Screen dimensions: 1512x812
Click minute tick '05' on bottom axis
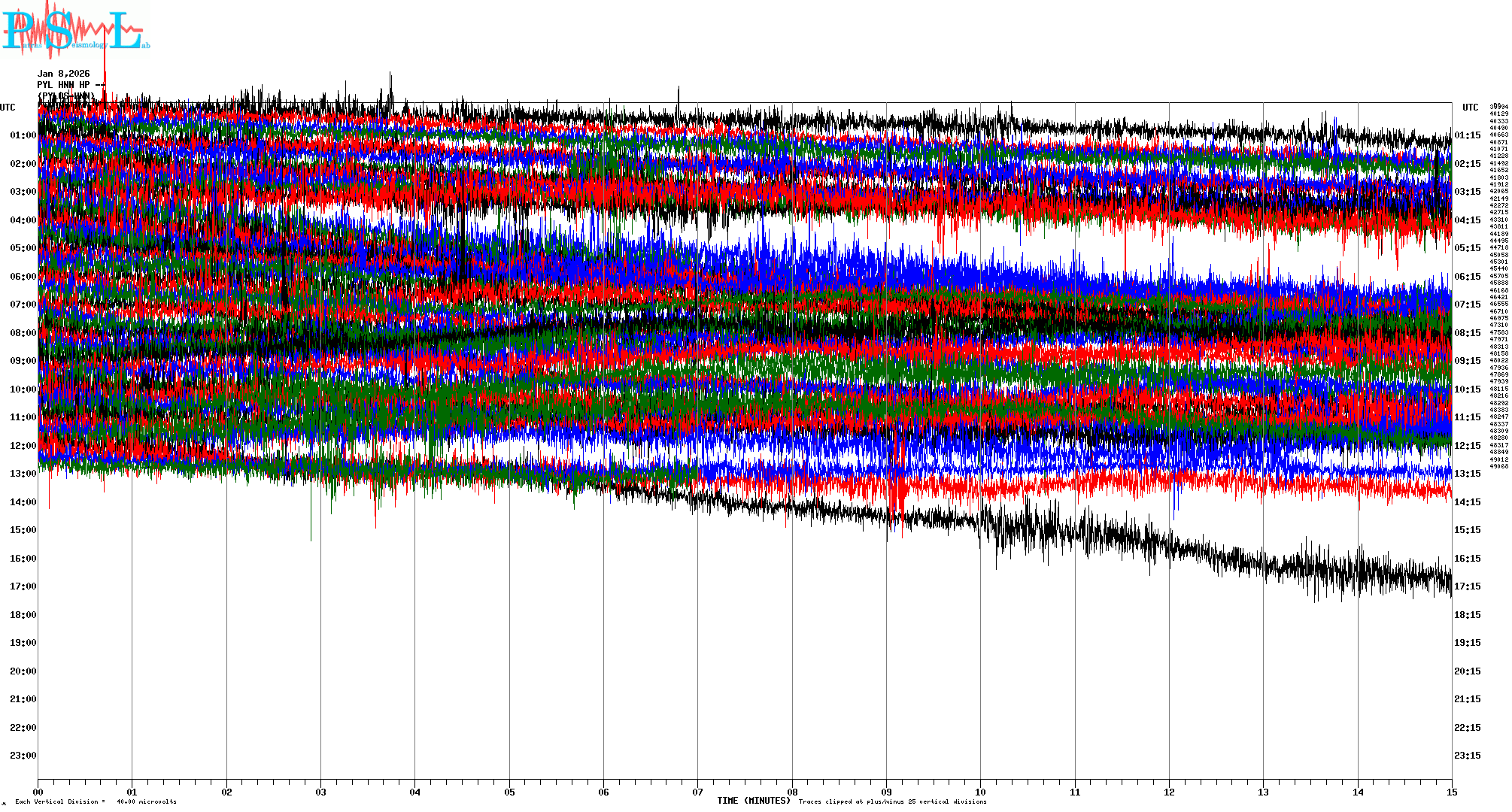pyautogui.click(x=509, y=792)
